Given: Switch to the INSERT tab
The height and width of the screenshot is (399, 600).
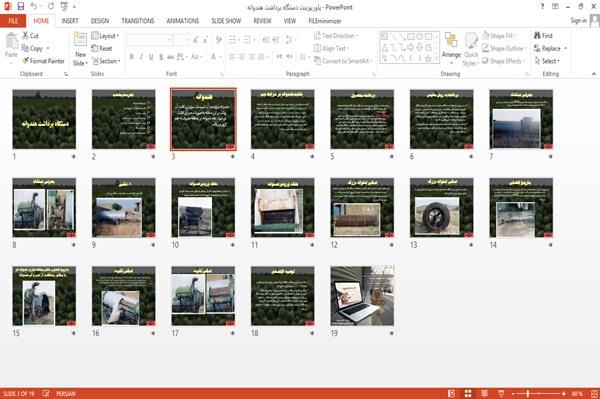Looking at the screenshot, I should [x=70, y=21].
